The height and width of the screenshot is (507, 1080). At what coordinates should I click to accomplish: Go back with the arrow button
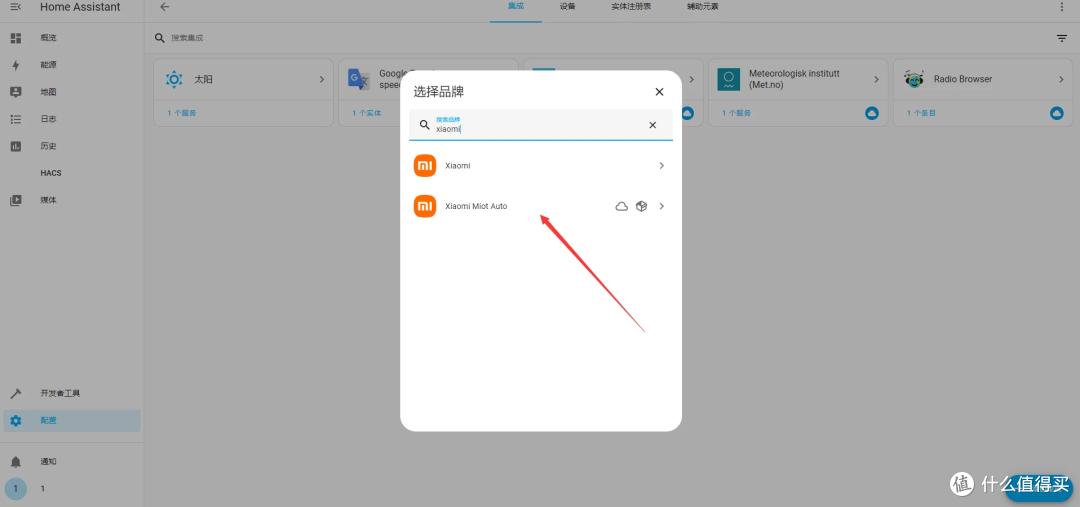click(164, 7)
